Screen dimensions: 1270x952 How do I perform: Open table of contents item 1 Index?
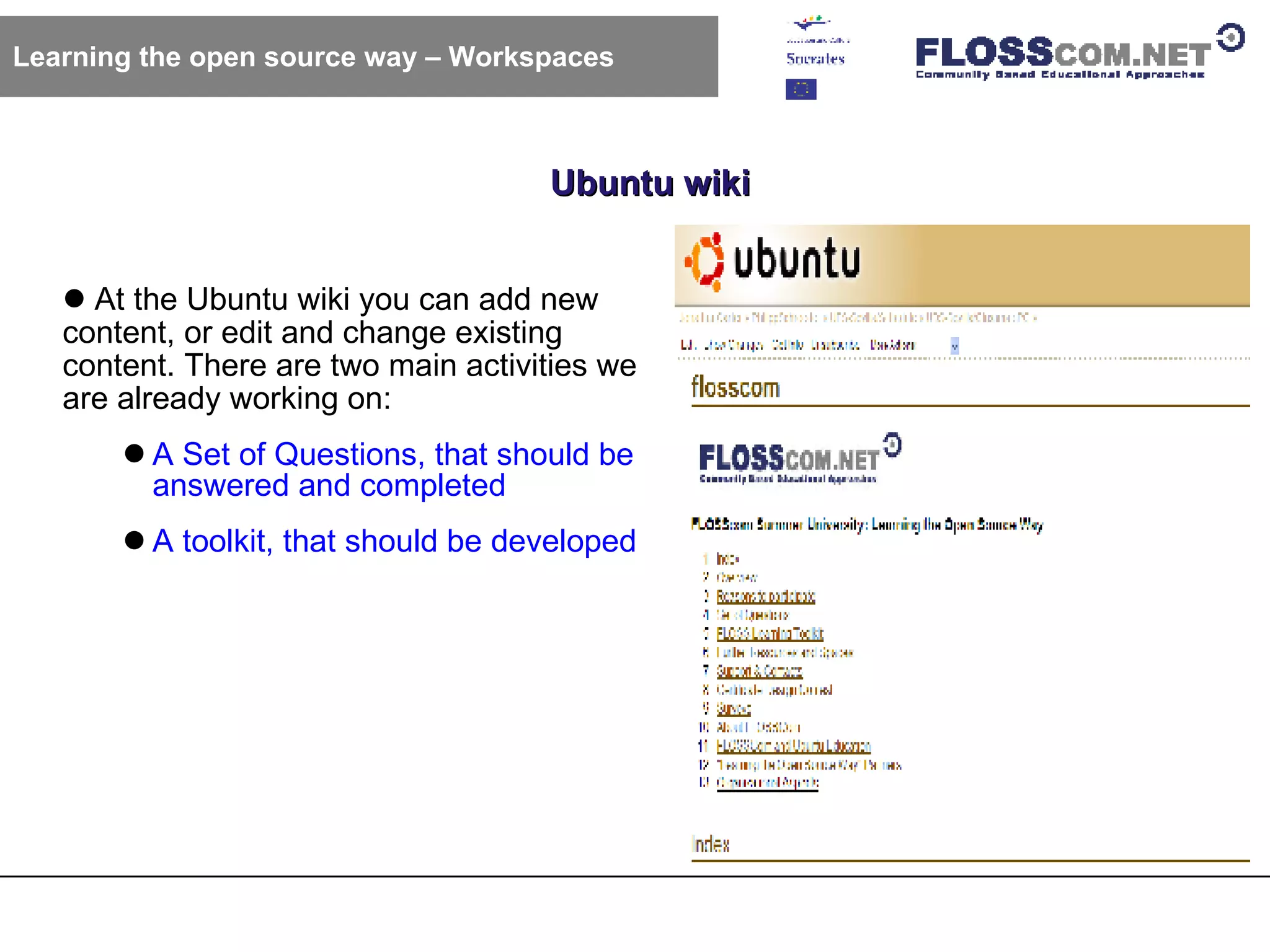[x=727, y=559]
